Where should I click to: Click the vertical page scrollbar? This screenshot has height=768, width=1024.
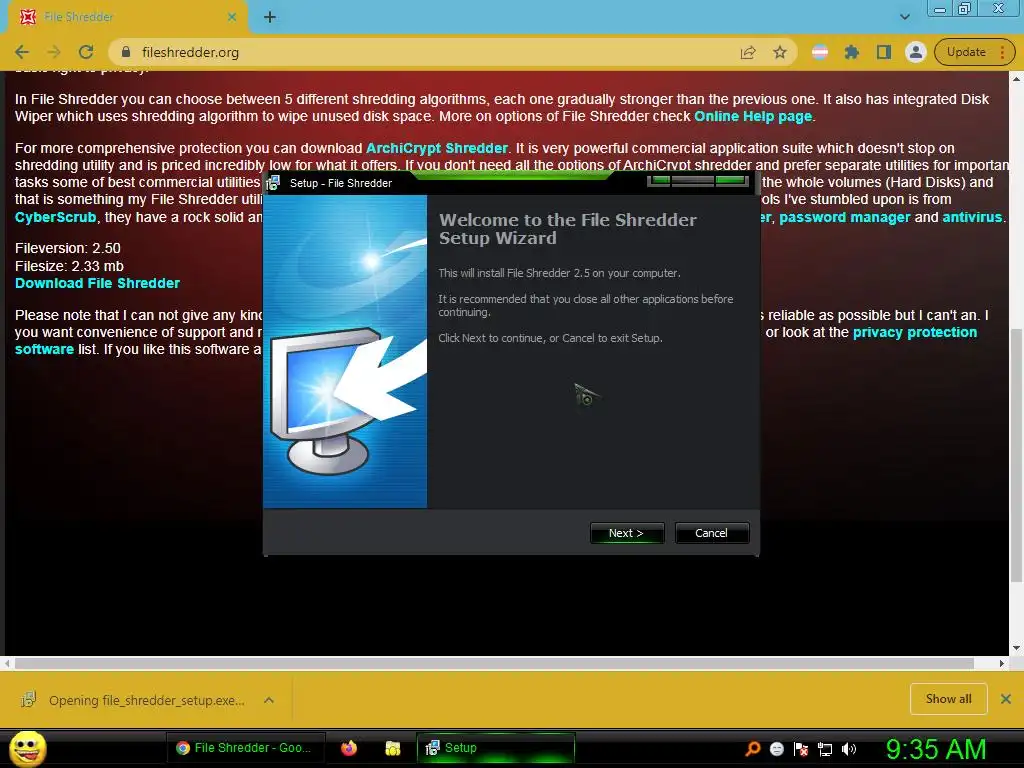point(1016,457)
